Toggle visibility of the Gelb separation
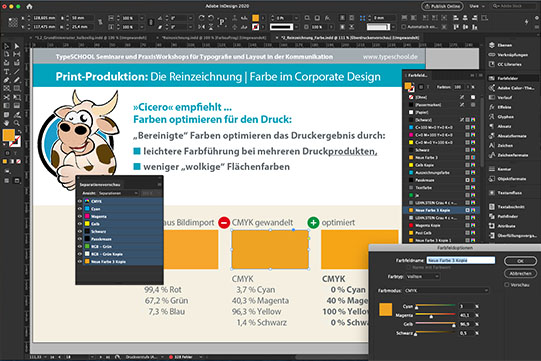 (x=80, y=224)
